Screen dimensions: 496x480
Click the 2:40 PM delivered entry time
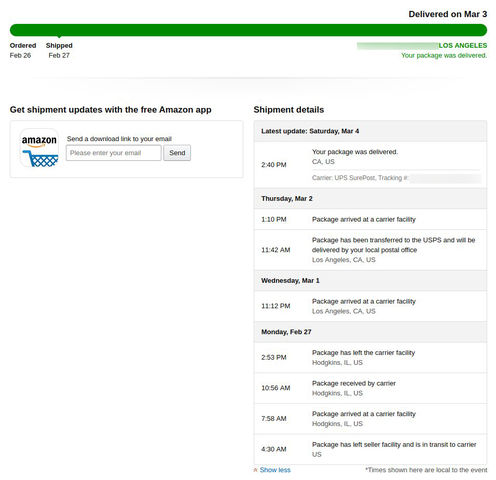(x=274, y=165)
